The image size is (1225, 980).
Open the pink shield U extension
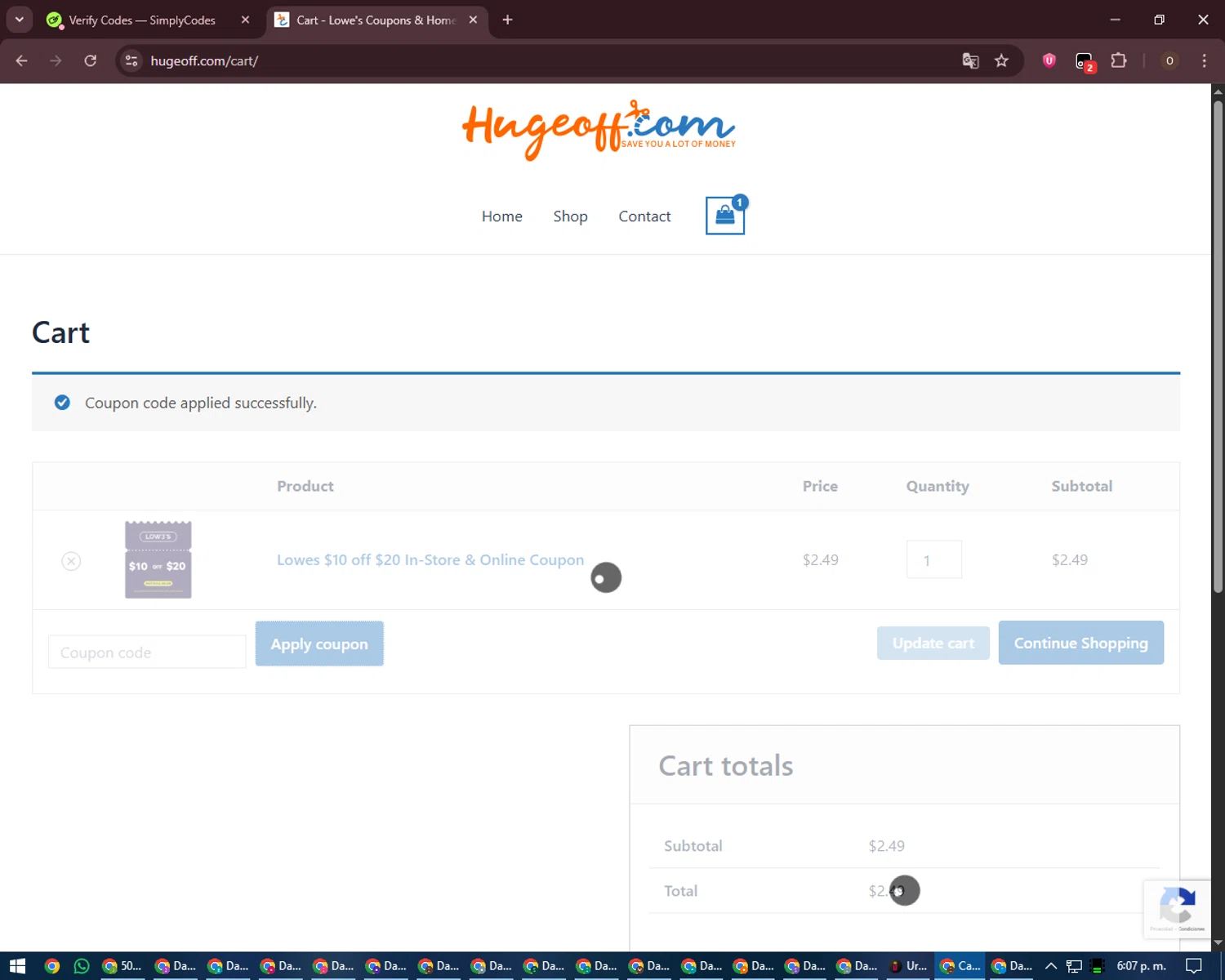(1049, 60)
